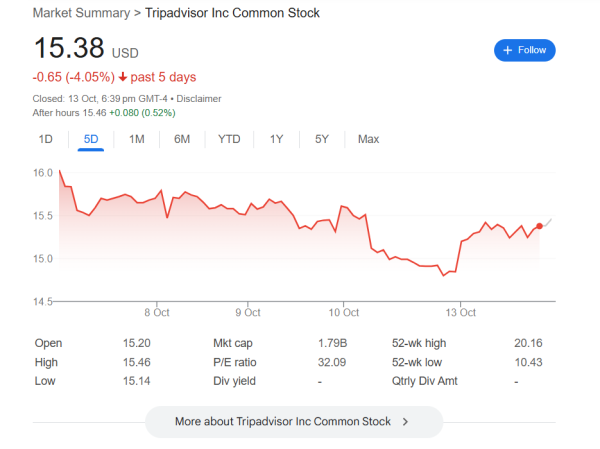Image resolution: width=600 pixels, height=449 pixels.
Task: Click the 10 Oct date on chart axis
Action: [x=343, y=312]
